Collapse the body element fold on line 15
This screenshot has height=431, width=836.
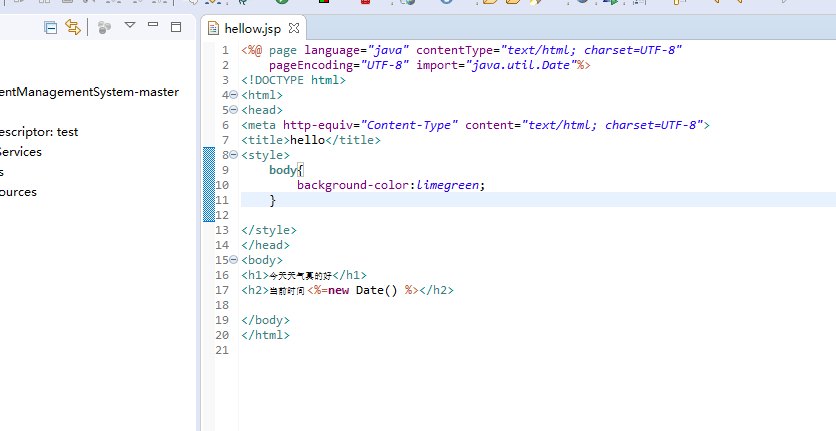233,260
